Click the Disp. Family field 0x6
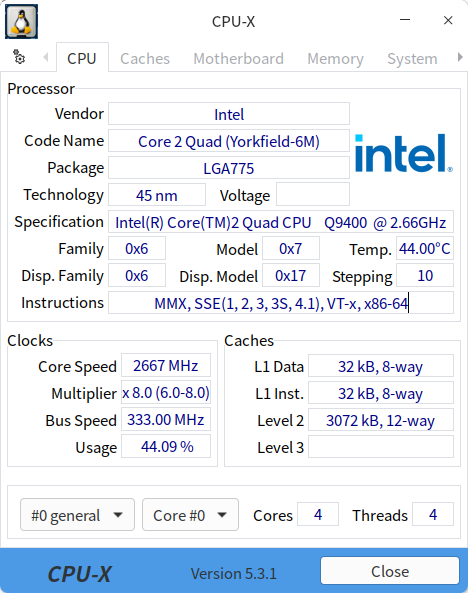 [x=137, y=276]
